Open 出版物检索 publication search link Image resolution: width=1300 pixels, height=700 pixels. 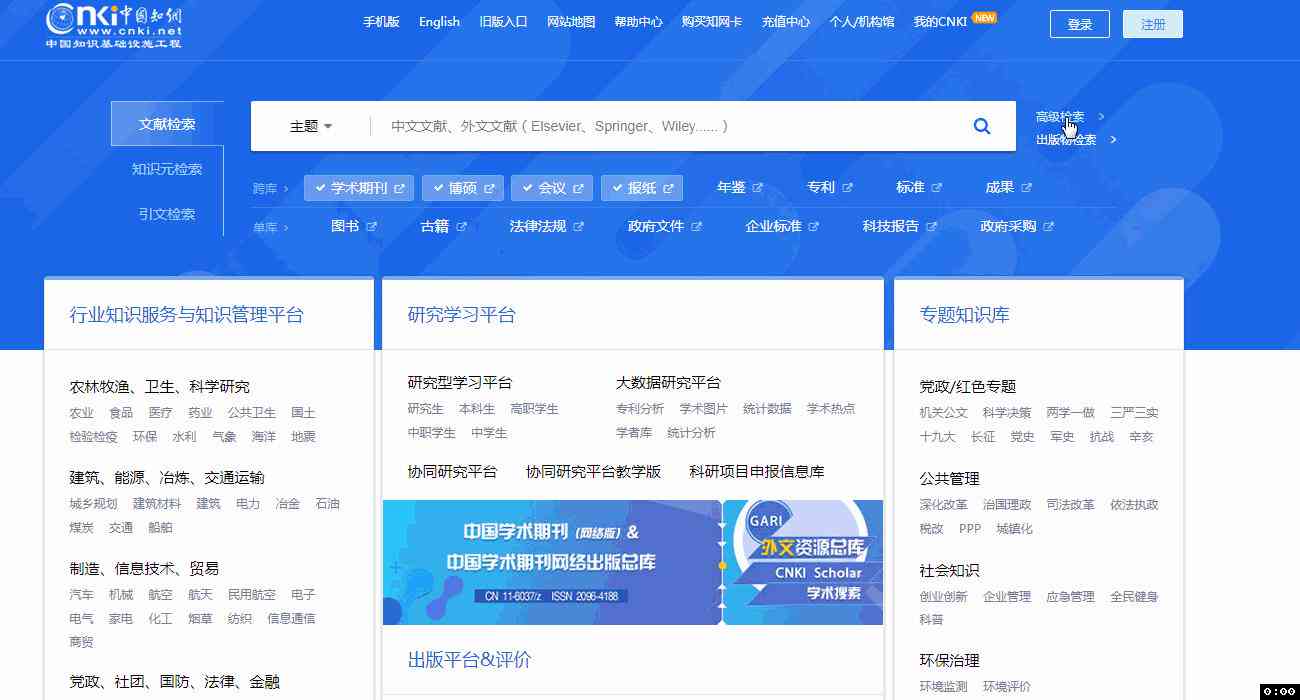1066,140
